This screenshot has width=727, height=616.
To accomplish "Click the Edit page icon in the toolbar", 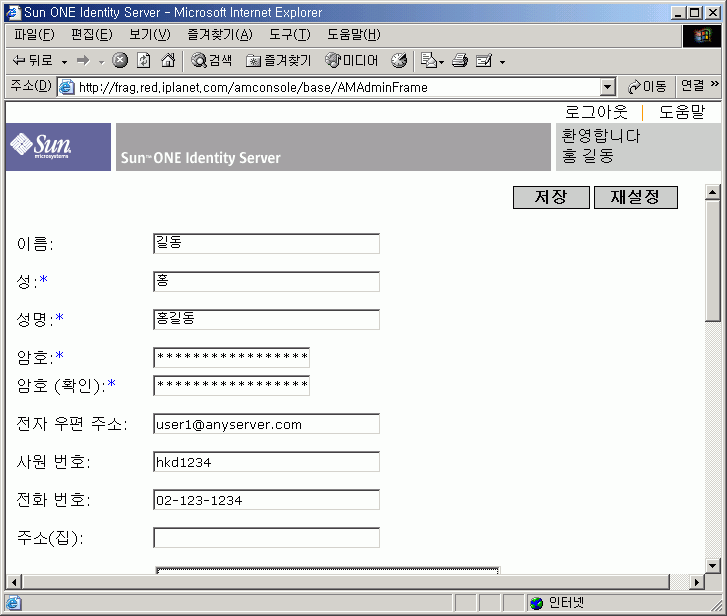I will click(484, 60).
